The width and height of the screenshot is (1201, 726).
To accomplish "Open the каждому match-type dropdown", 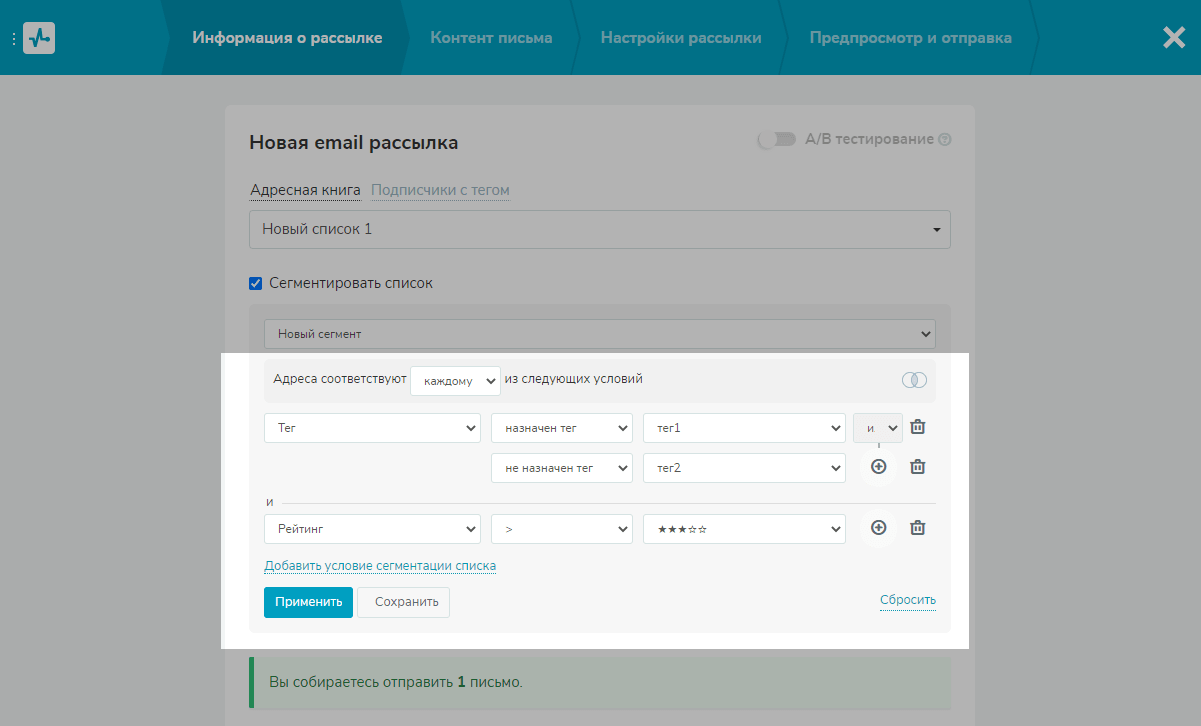I will point(455,380).
